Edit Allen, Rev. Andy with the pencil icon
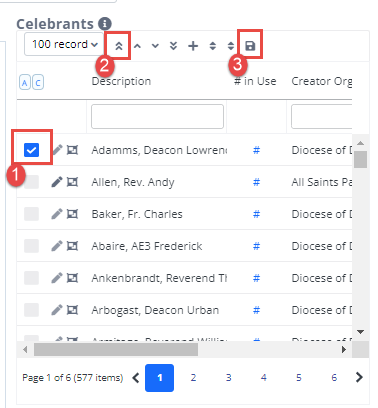378x408 pixels. pos(57,182)
